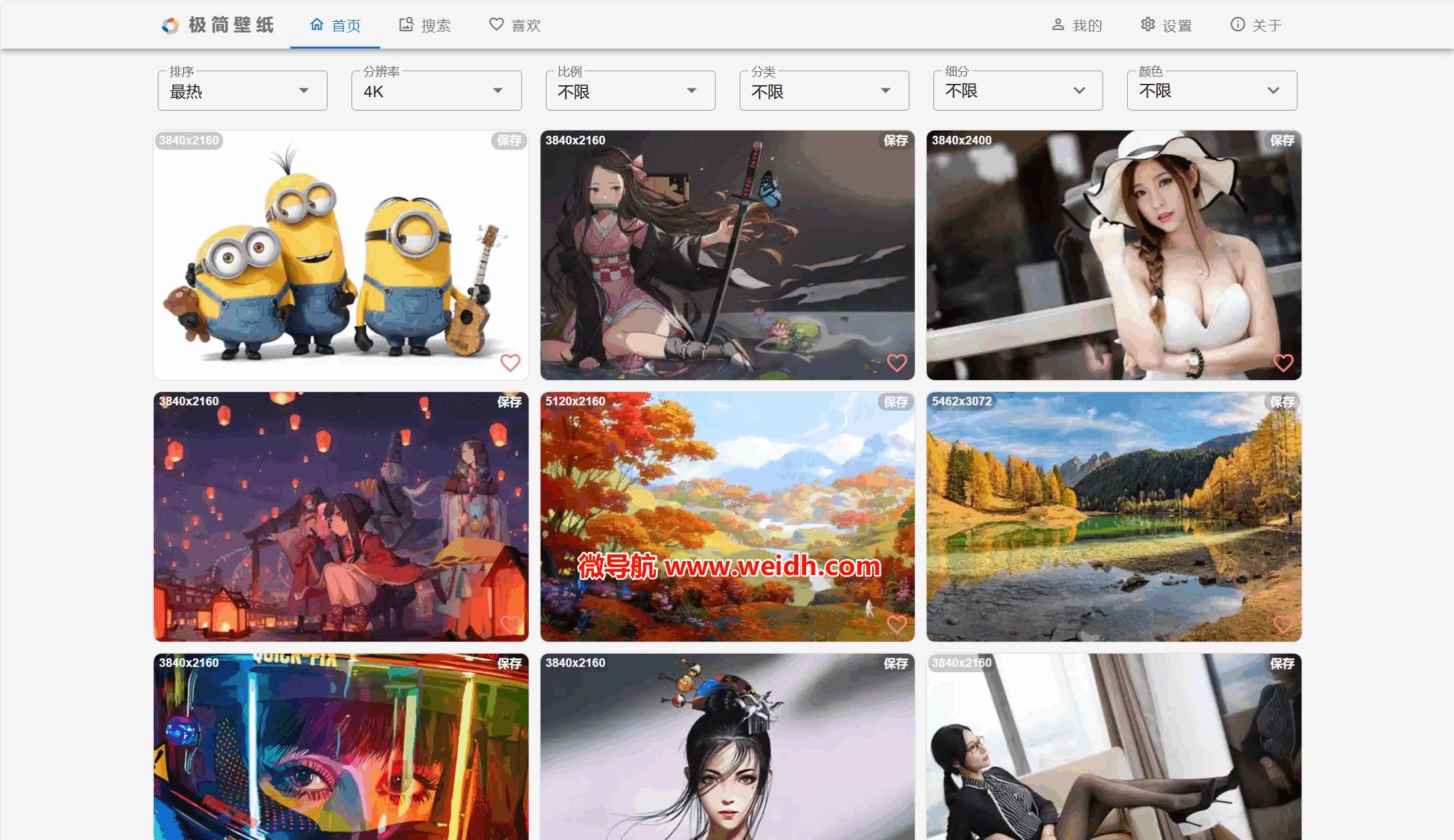Screen dimensions: 1454x840
Task: Click the 极简壁纸 app title
Action: point(231,25)
